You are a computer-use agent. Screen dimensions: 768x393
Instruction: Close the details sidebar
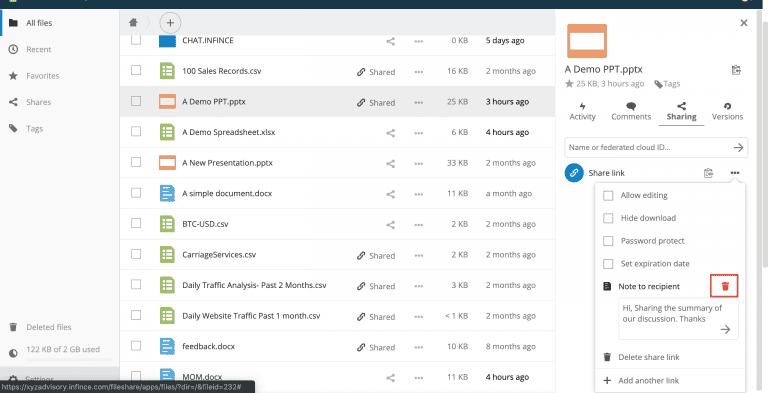click(x=744, y=23)
